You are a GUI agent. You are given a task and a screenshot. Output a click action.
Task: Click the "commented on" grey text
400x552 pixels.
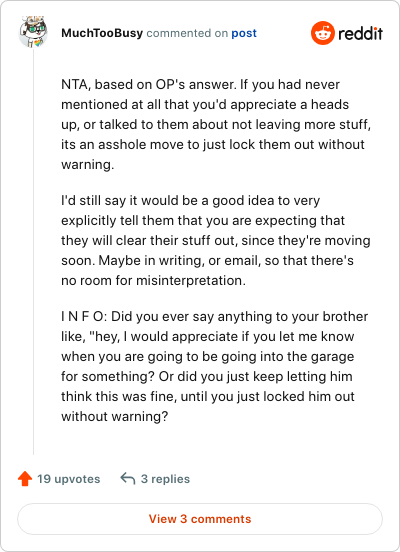[x=187, y=33]
